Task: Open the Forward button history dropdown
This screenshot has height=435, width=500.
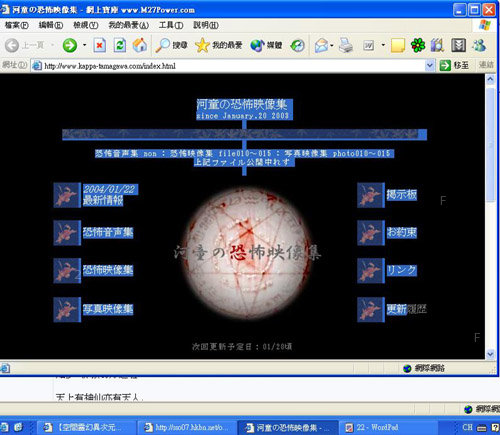Action: (x=84, y=45)
